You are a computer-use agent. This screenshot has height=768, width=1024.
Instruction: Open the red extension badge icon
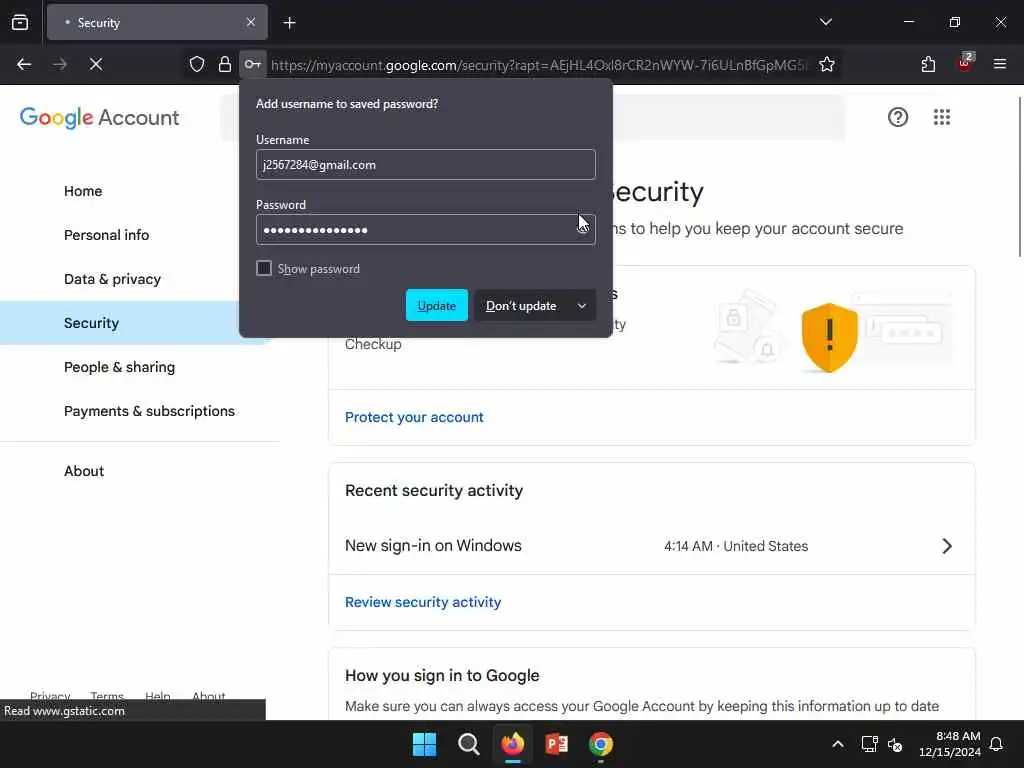point(965,63)
